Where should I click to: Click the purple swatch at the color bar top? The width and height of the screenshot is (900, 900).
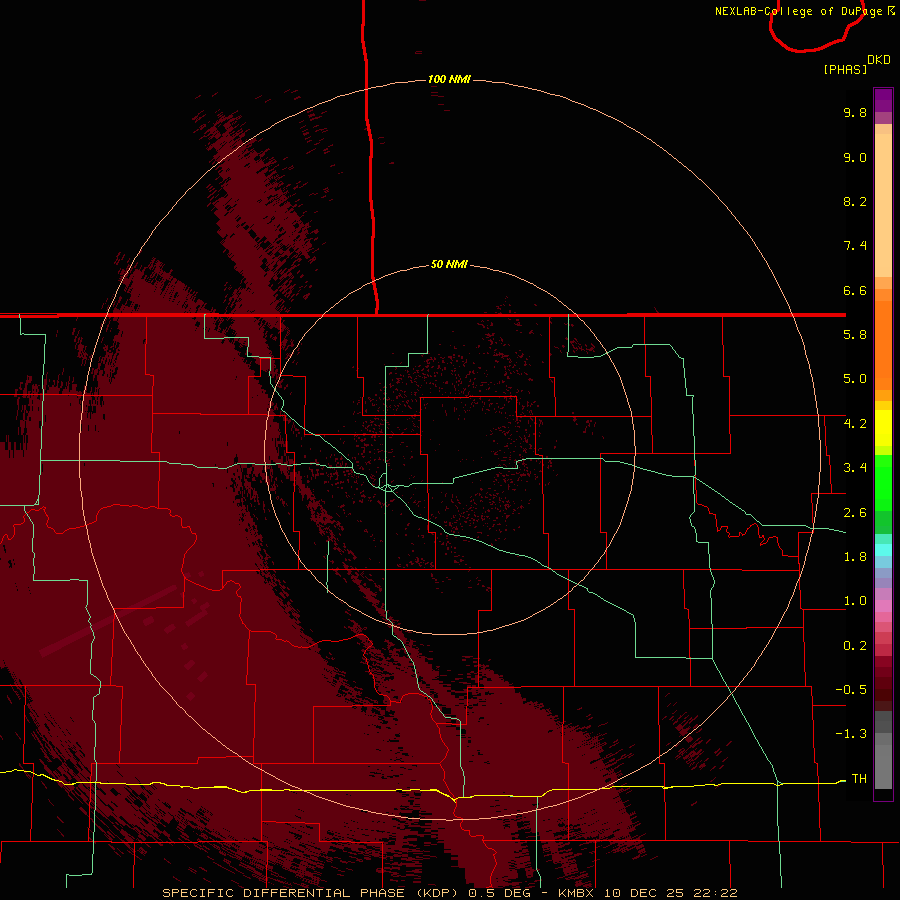point(883,100)
